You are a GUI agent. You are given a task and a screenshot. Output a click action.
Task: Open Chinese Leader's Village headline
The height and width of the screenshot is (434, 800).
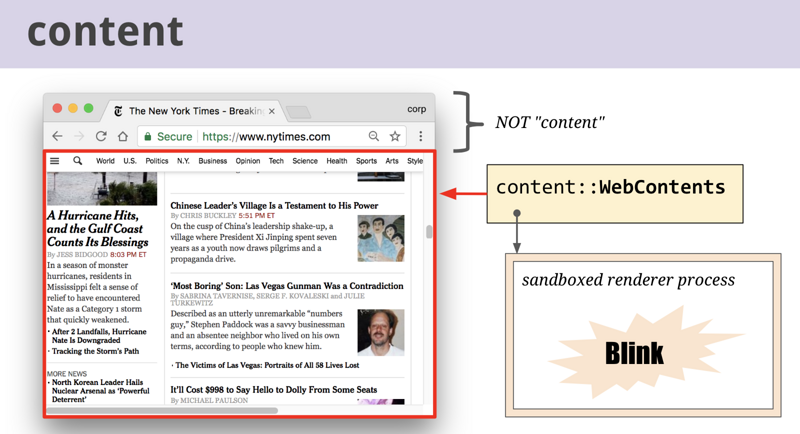pos(274,206)
